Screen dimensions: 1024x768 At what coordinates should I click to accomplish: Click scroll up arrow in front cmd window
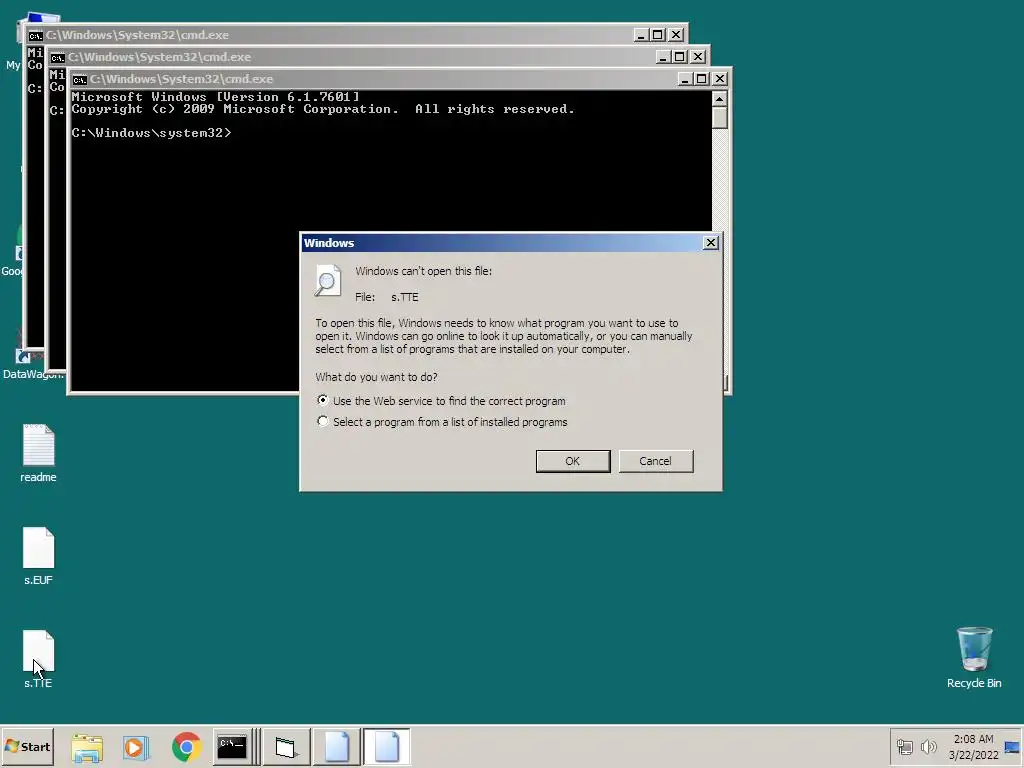point(719,99)
